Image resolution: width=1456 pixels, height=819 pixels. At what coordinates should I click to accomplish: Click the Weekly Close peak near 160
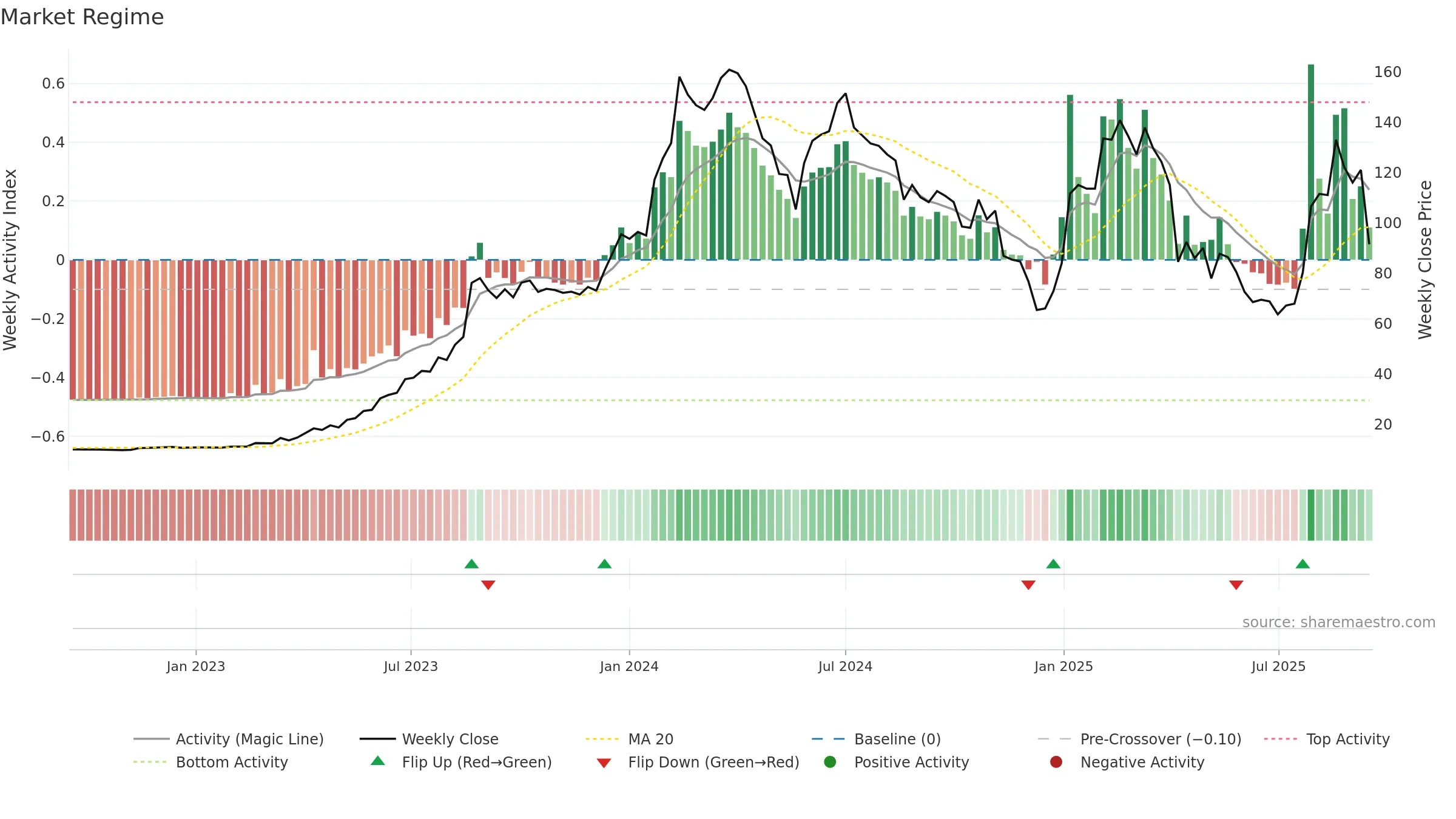729,70
